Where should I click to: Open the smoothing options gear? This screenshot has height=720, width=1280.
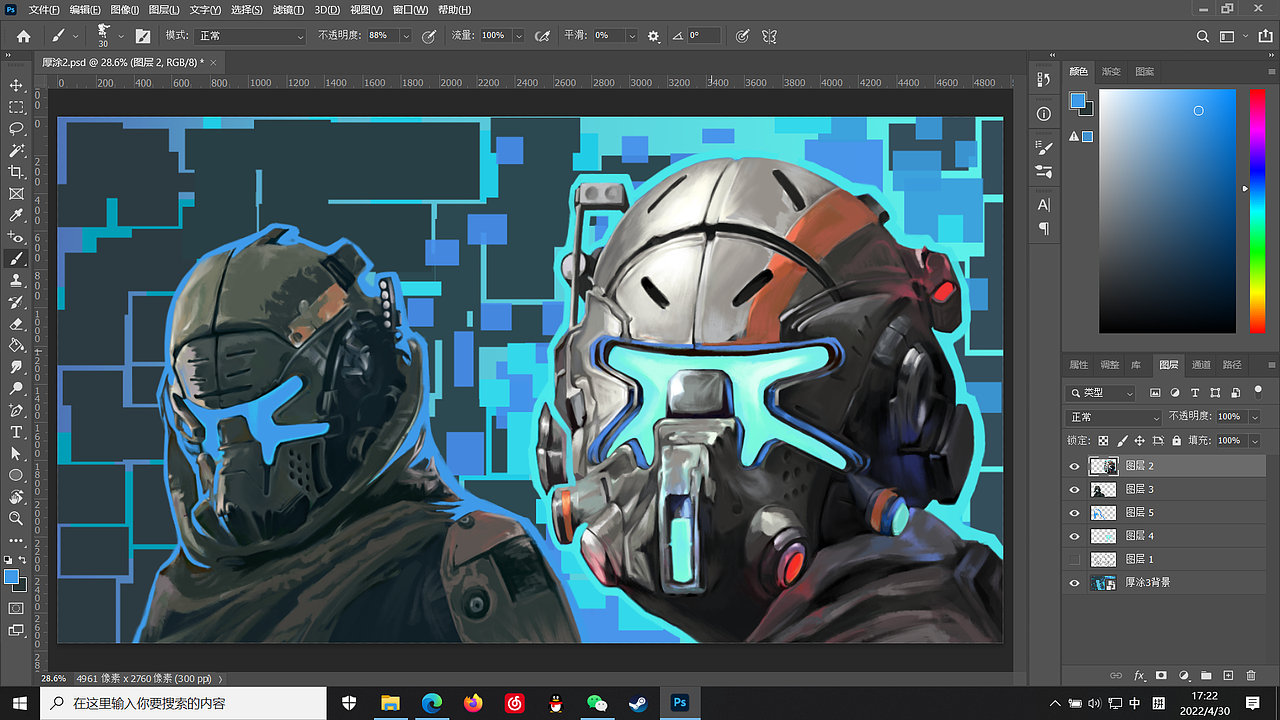[x=654, y=36]
